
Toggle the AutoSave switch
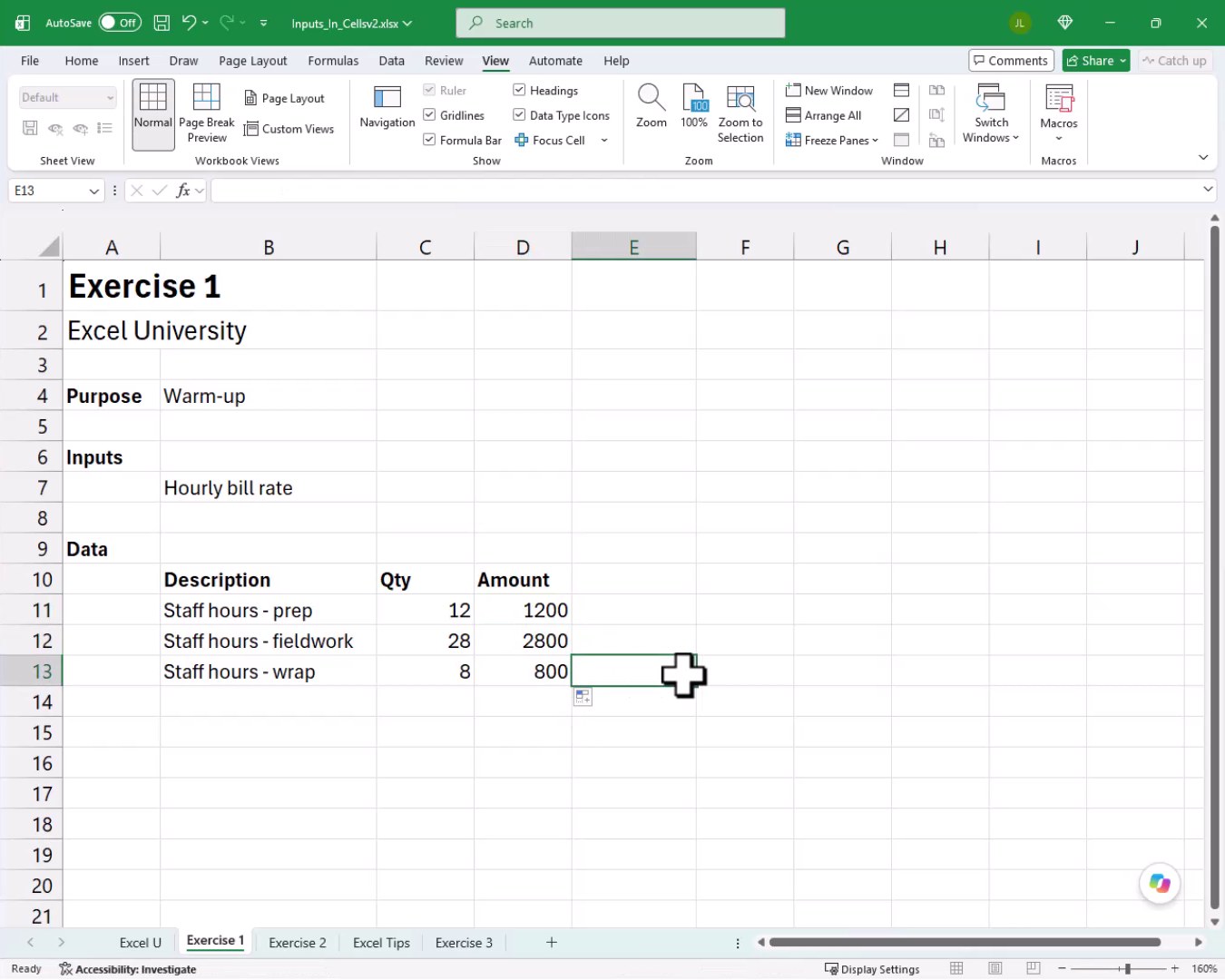tap(120, 23)
